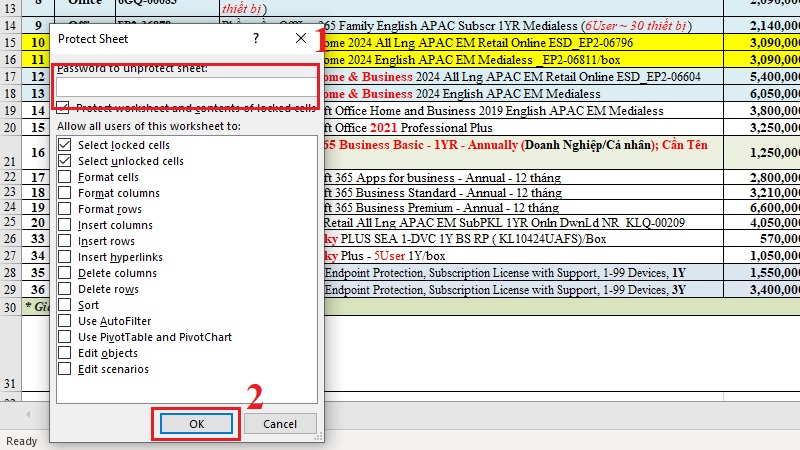Allow Delete rows for users
This screenshot has width=800, height=450.
point(64,289)
